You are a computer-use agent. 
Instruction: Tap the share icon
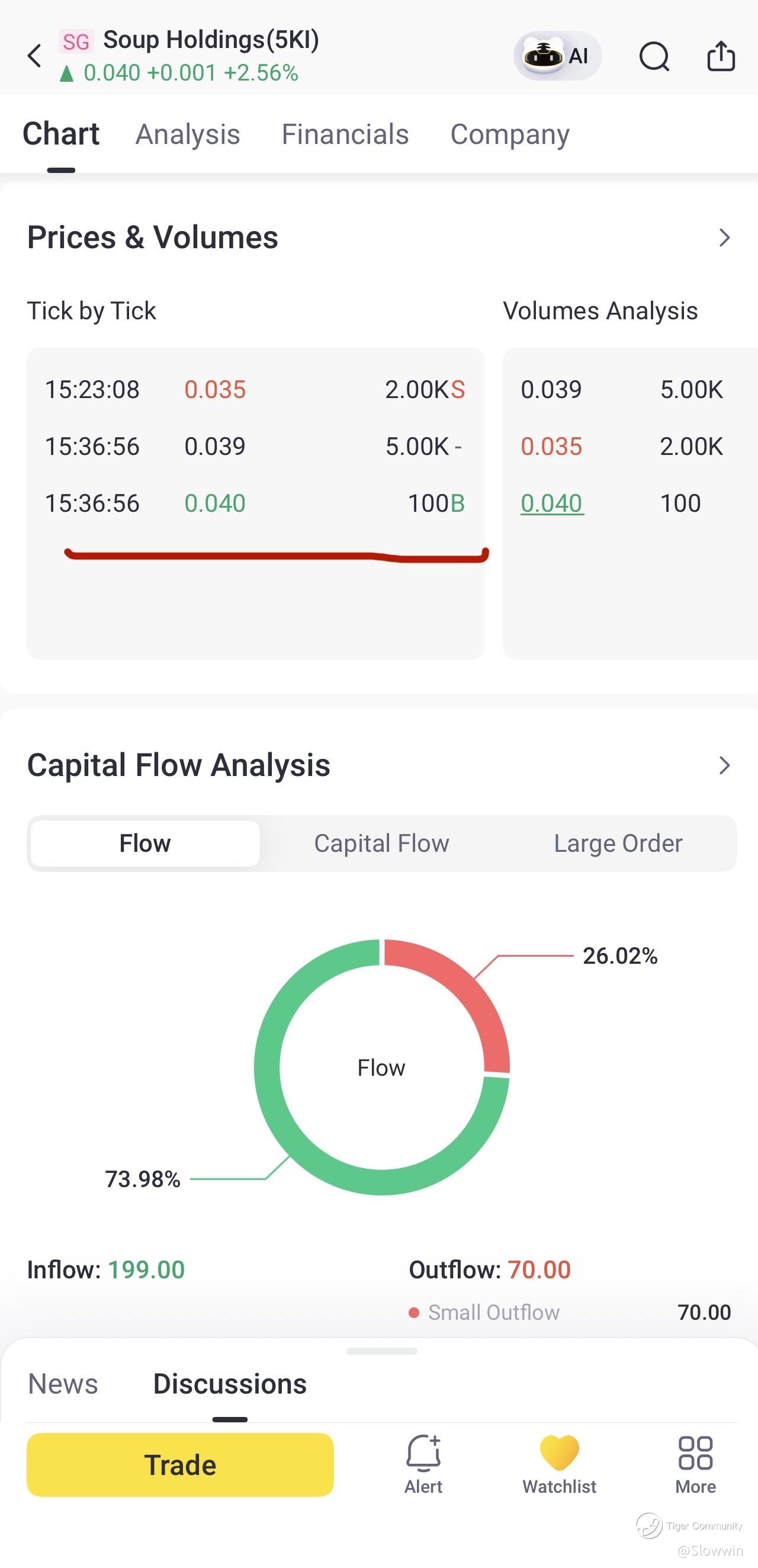(x=721, y=56)
